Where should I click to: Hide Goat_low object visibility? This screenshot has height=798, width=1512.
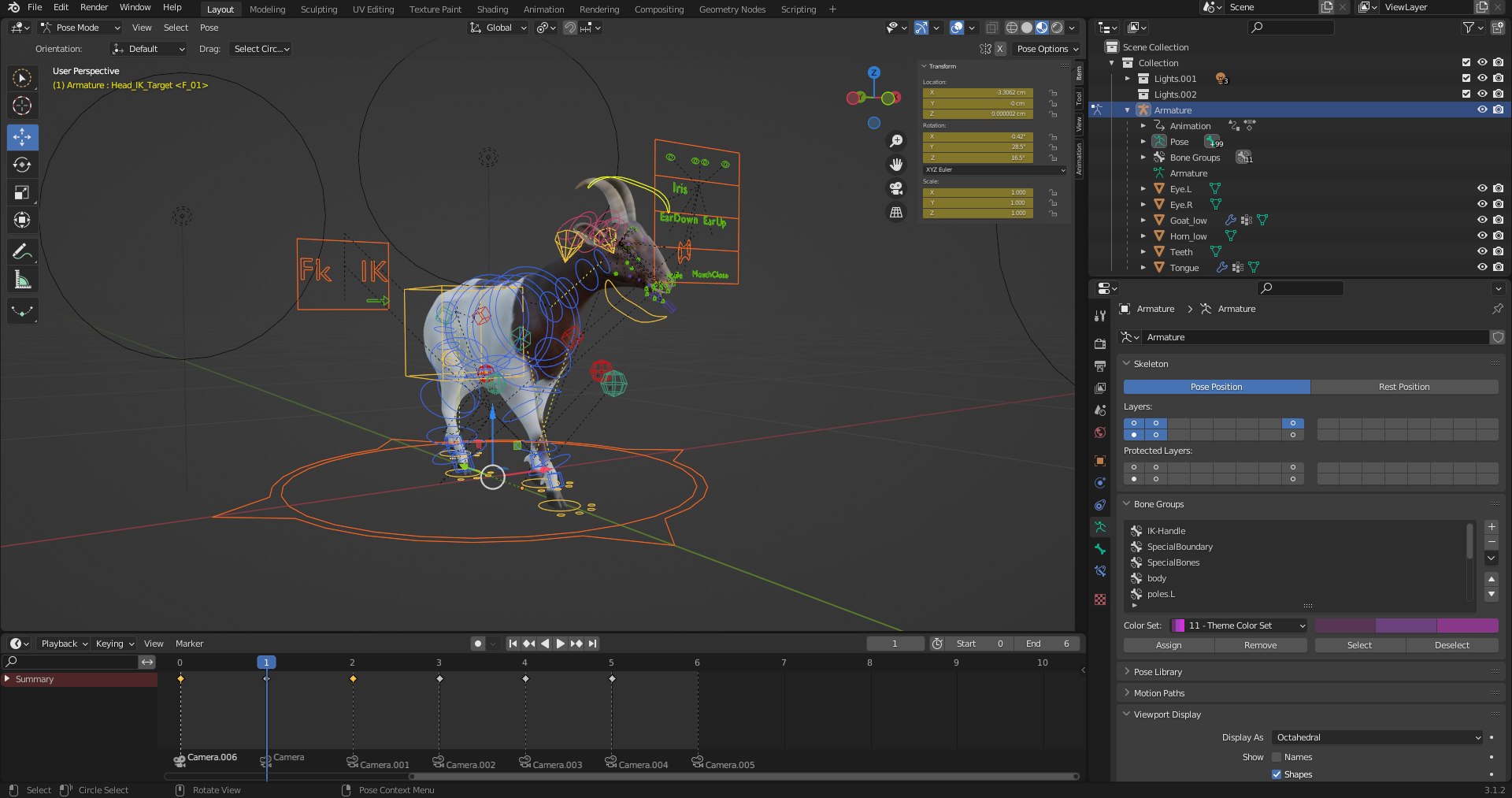pos(1482,221)
